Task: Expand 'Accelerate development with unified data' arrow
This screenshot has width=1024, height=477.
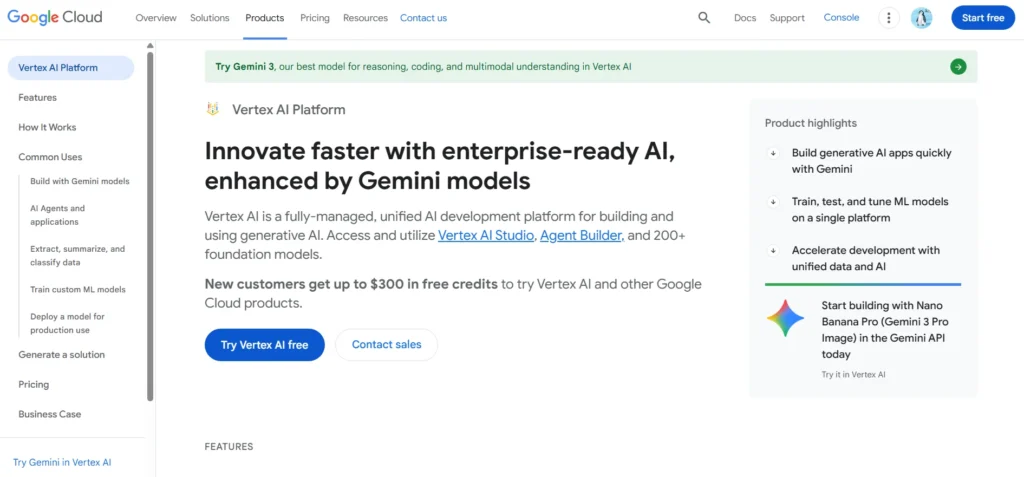Action: [773, 251]
